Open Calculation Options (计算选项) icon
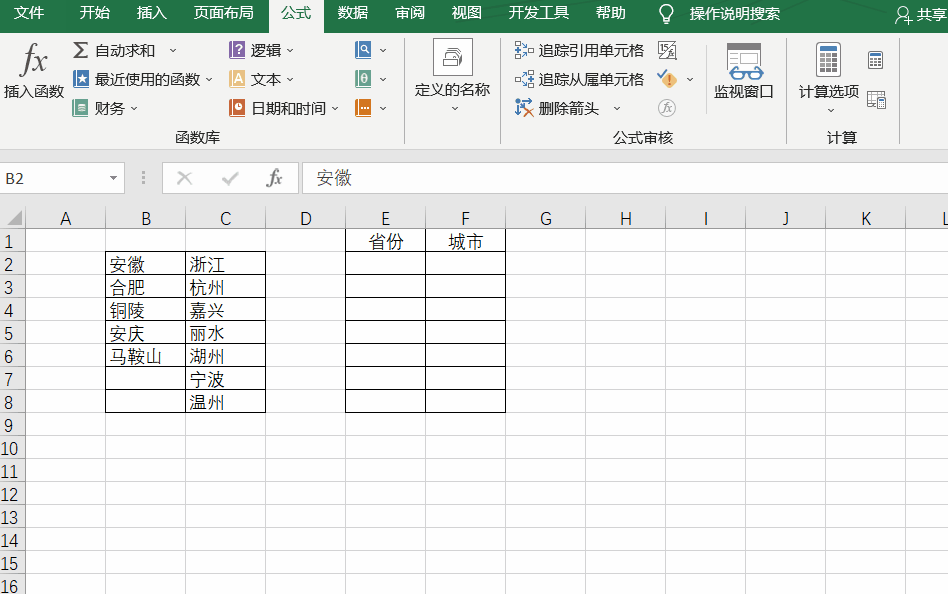 [x=828, y=60]
